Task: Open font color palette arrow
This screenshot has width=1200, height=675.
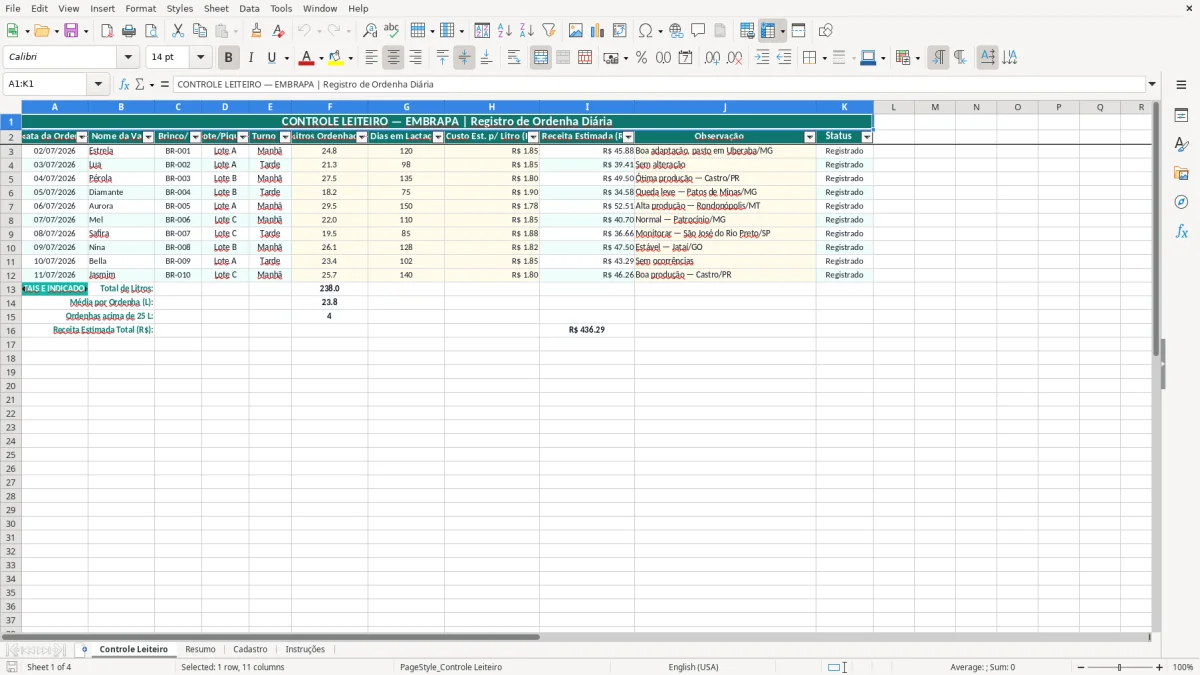Action: (x=321, y=58)
